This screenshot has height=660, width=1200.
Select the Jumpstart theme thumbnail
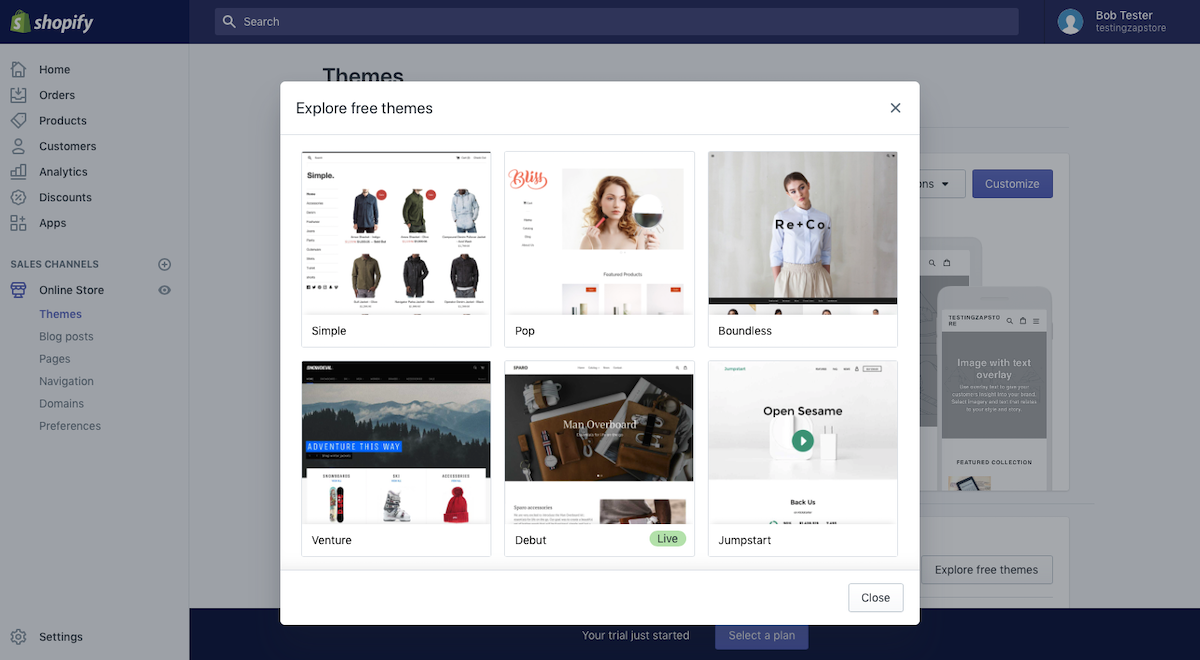803,443
